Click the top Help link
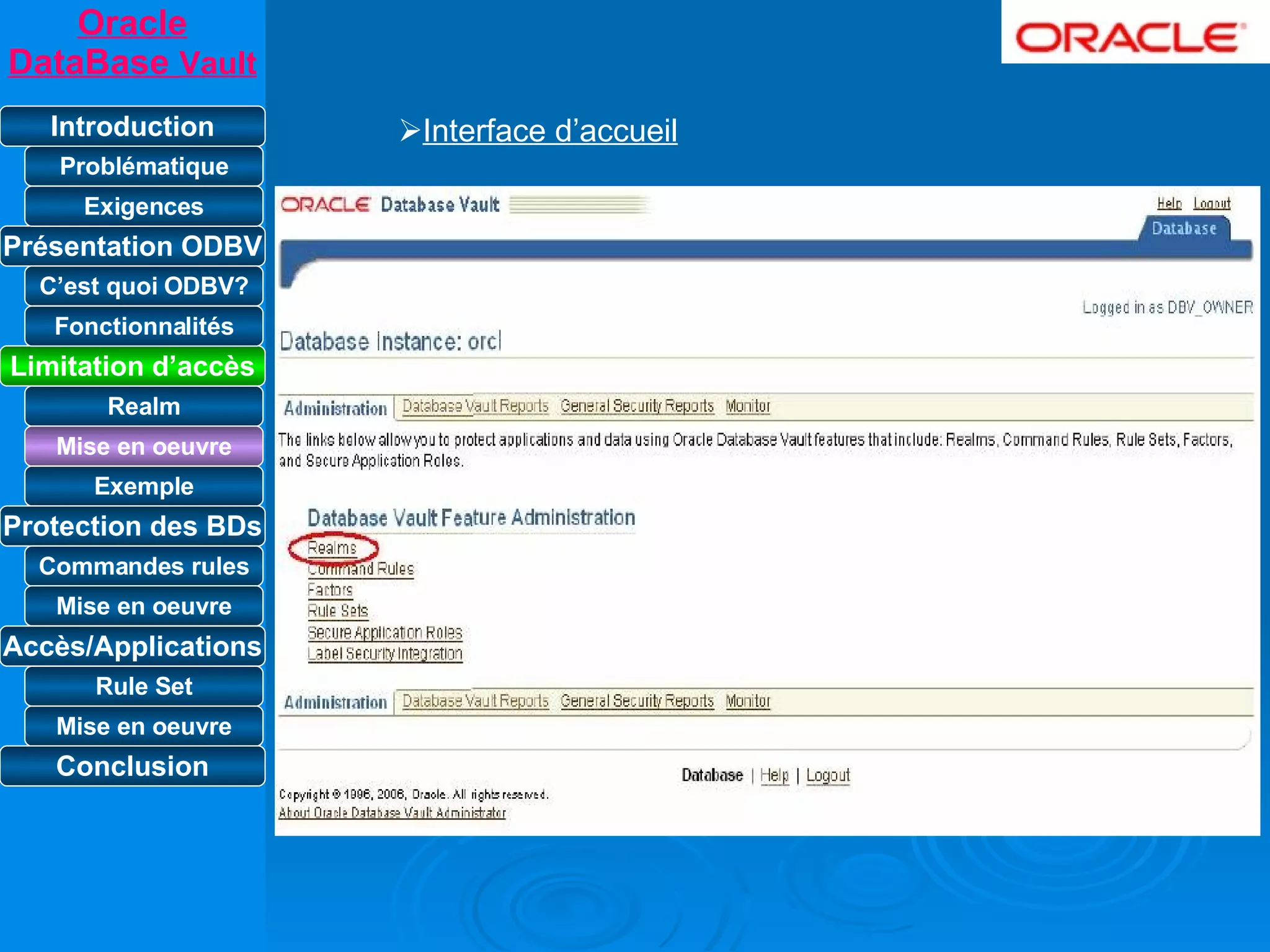The width and height of the screenshot is (1270, 952). 1169,203
